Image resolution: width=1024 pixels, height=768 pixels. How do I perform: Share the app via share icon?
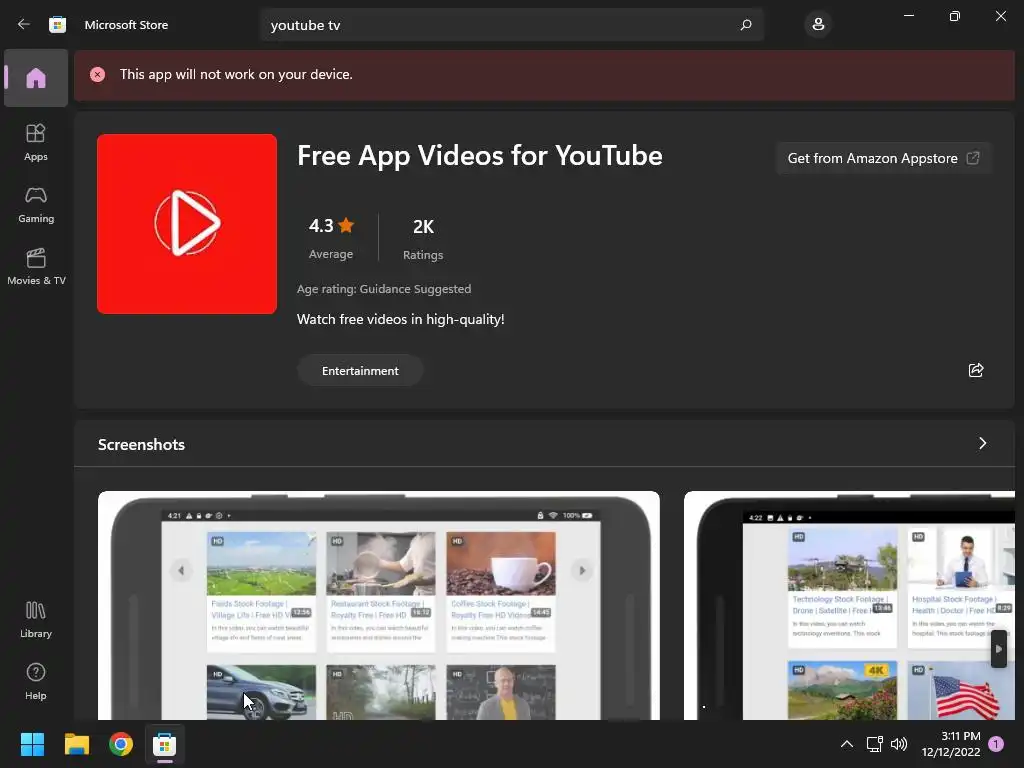click(976, 370)
